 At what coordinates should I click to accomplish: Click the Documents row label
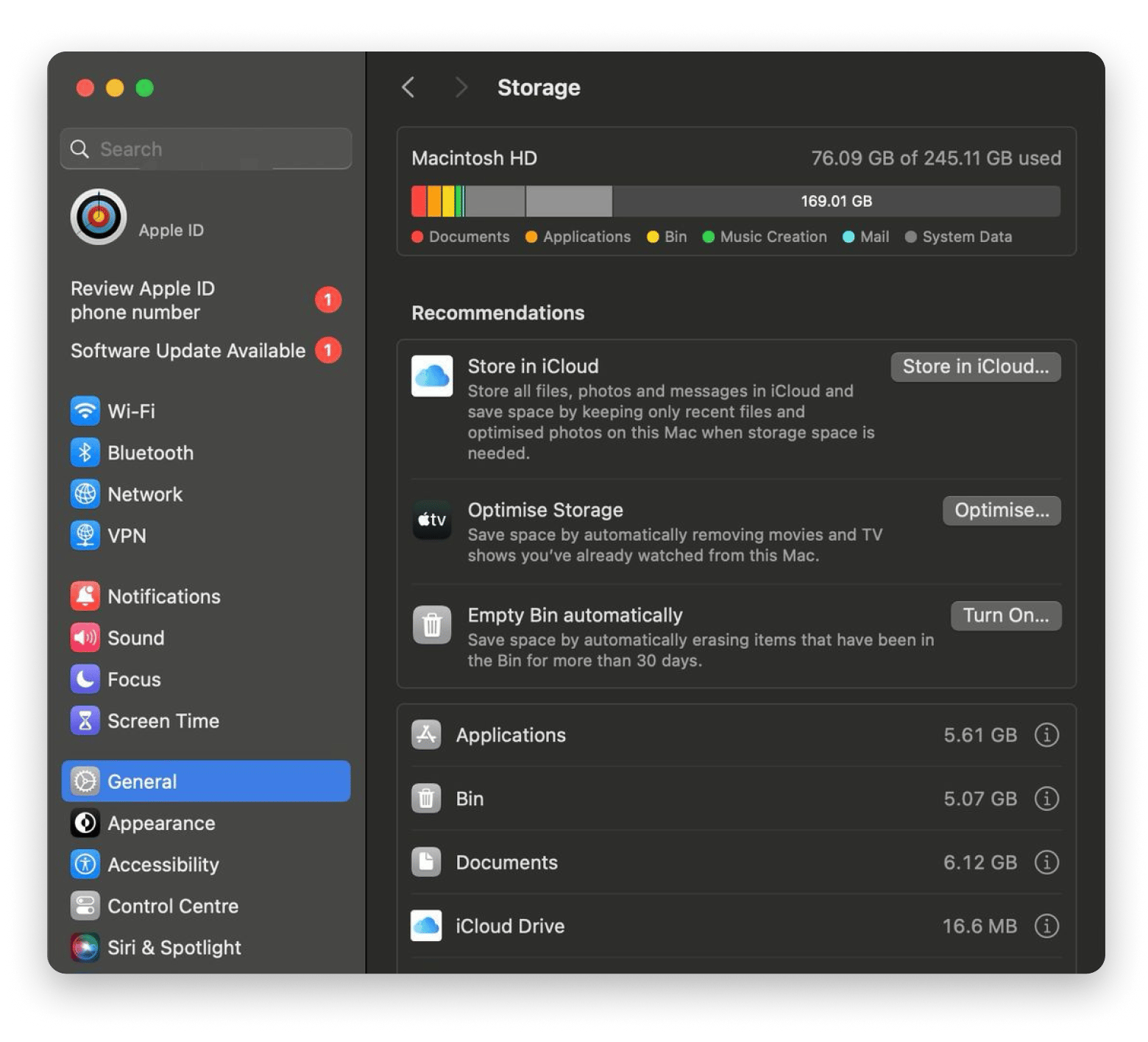pyautogui.click(x=506, y=862)
